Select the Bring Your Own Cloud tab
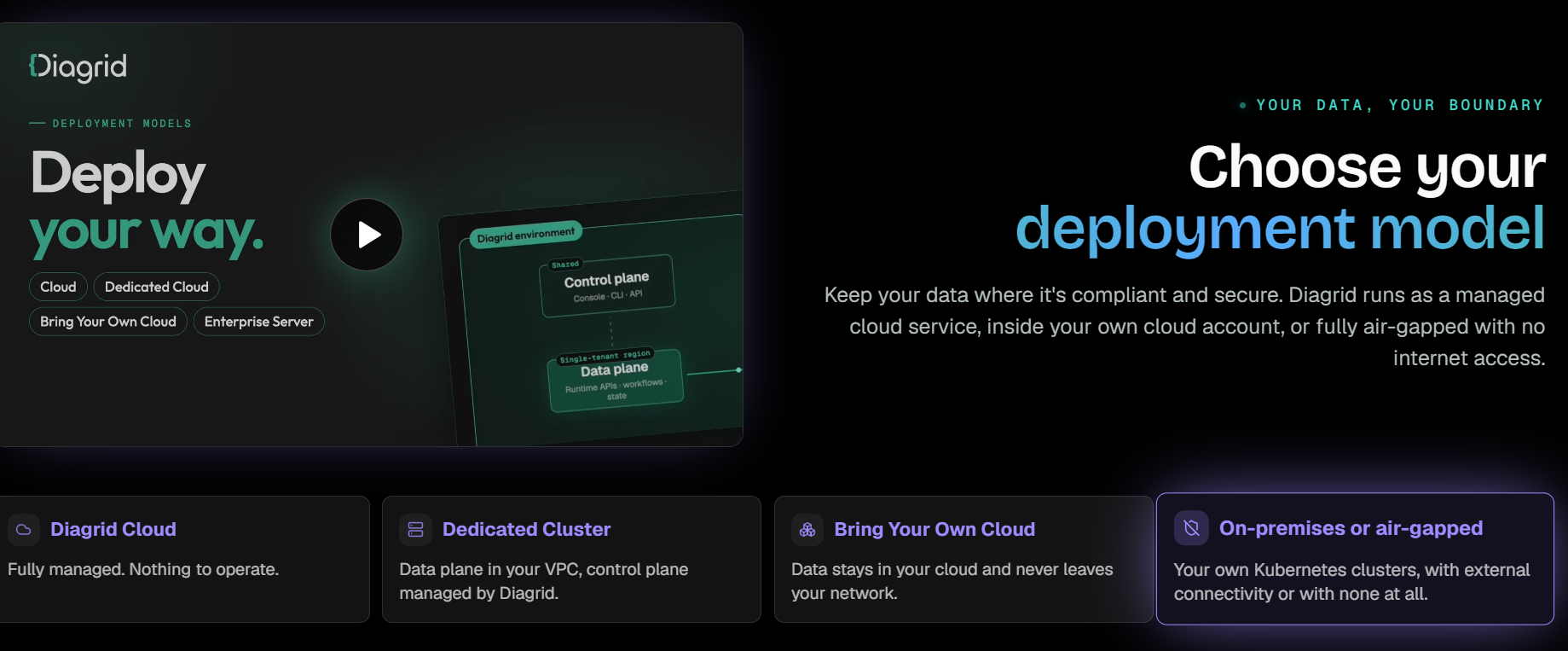The width and height of the screenshot is (1568, 651). click(x=963, y=559)
